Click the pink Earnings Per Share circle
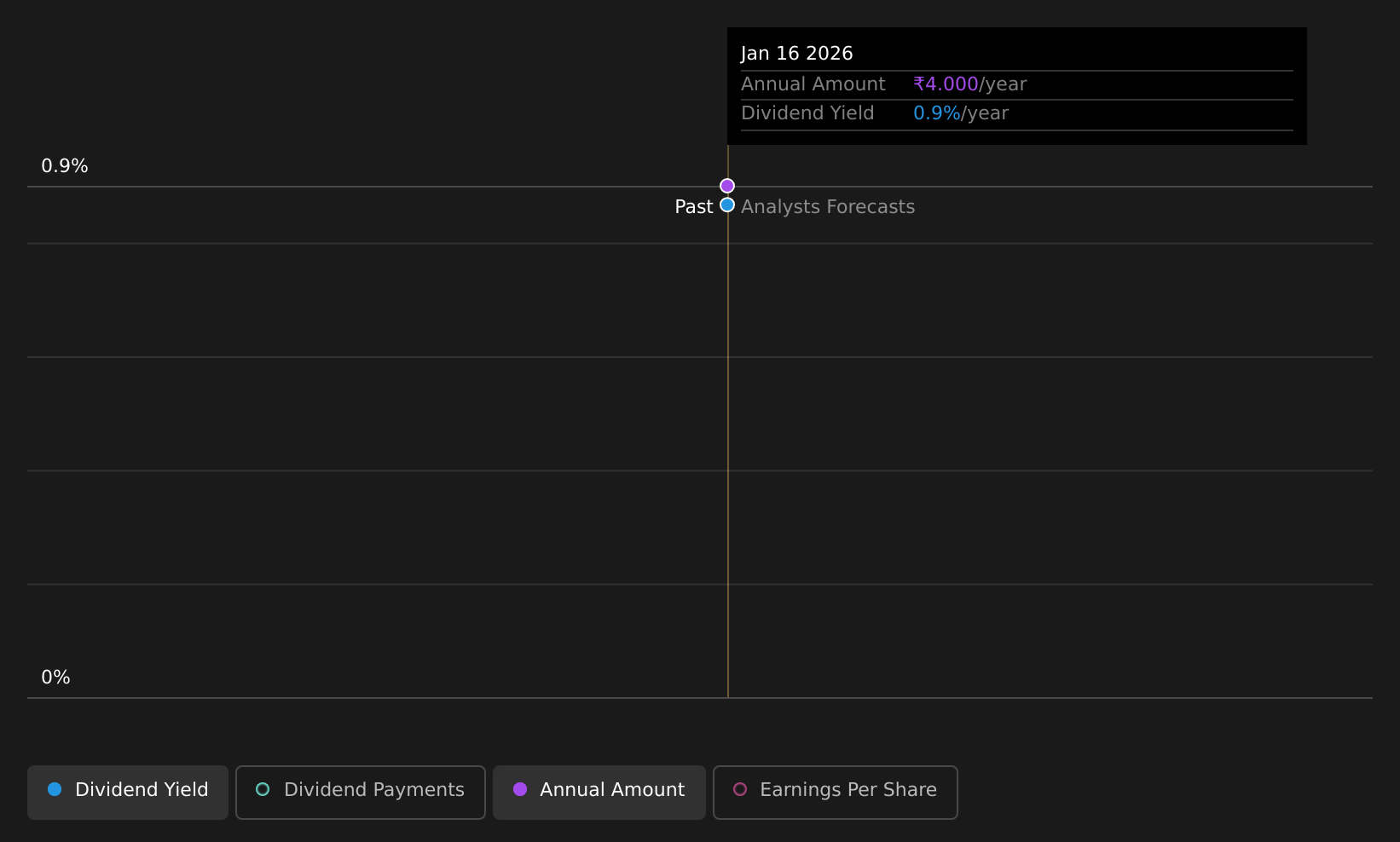This screenshot has height=842, width=1400. [740, 789]
